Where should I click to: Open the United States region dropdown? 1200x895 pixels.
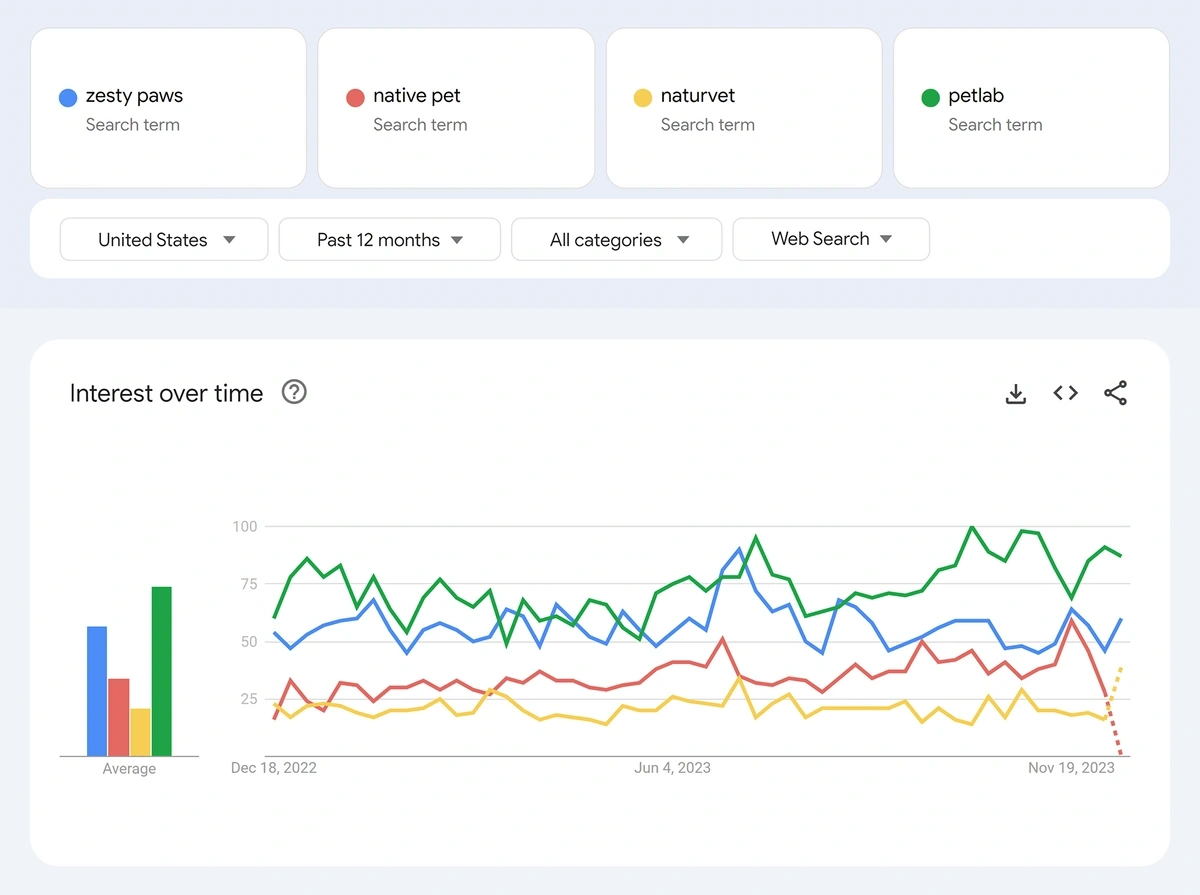(164, 240)
